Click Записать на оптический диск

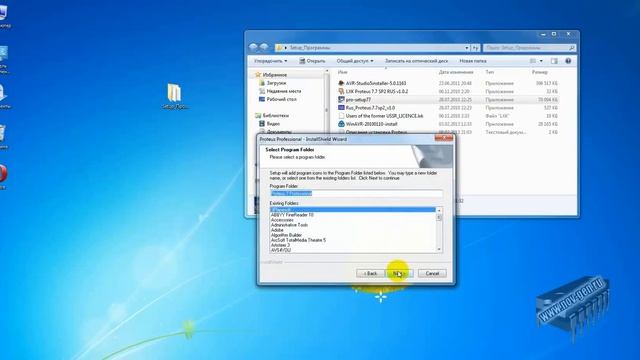coord(416,61)
